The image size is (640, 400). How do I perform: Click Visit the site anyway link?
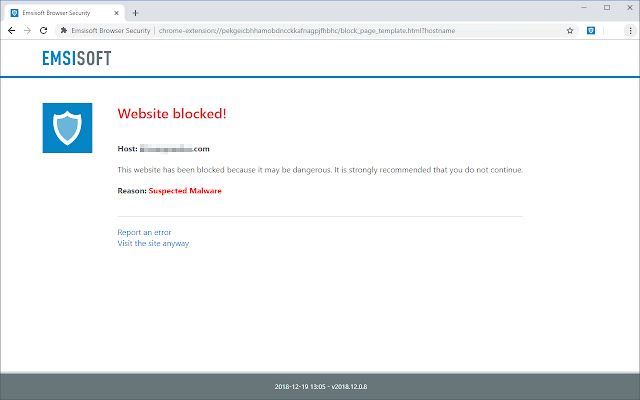[153, 243]
